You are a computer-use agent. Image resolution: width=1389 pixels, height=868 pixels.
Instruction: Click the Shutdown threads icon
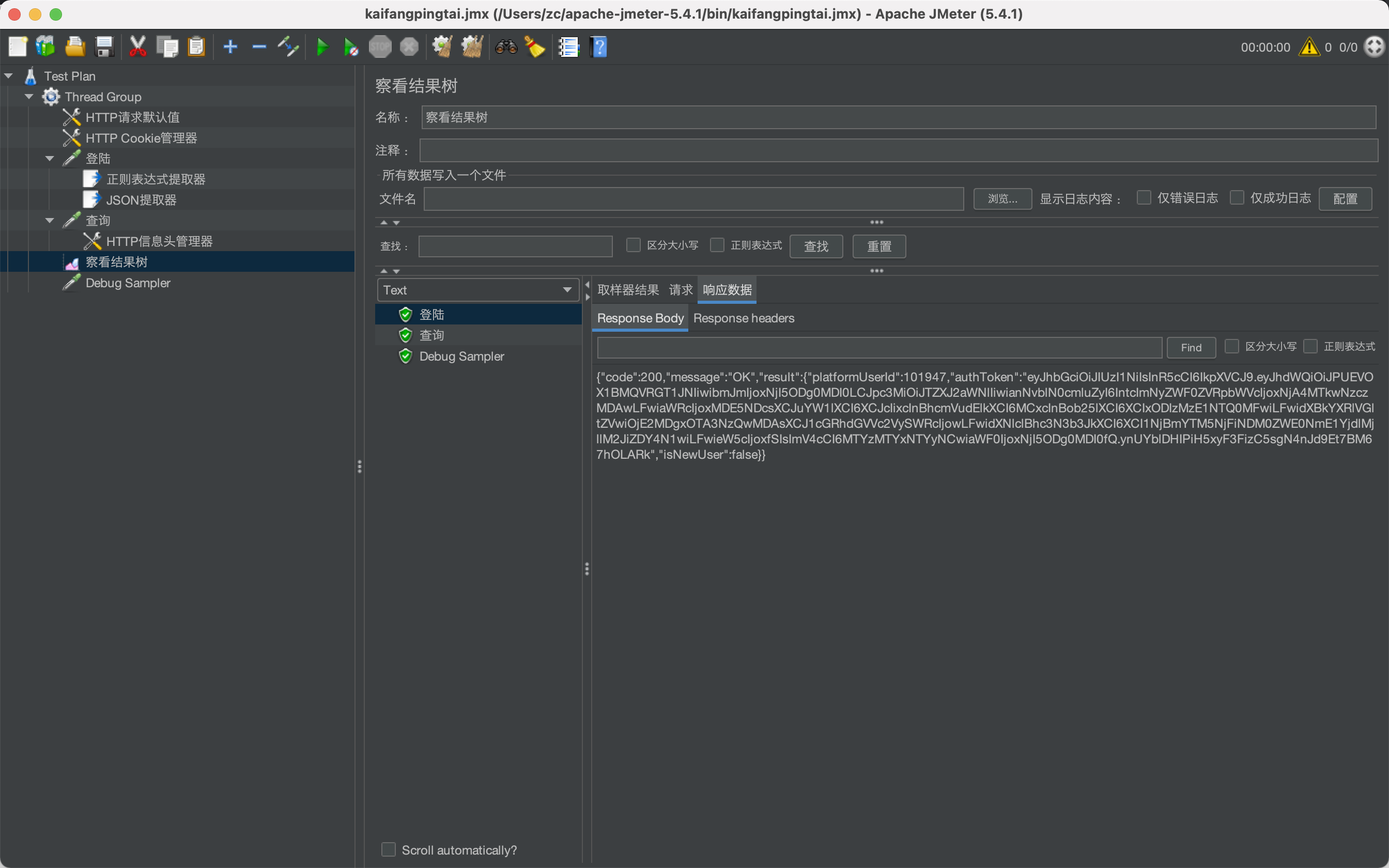[409, 47]
